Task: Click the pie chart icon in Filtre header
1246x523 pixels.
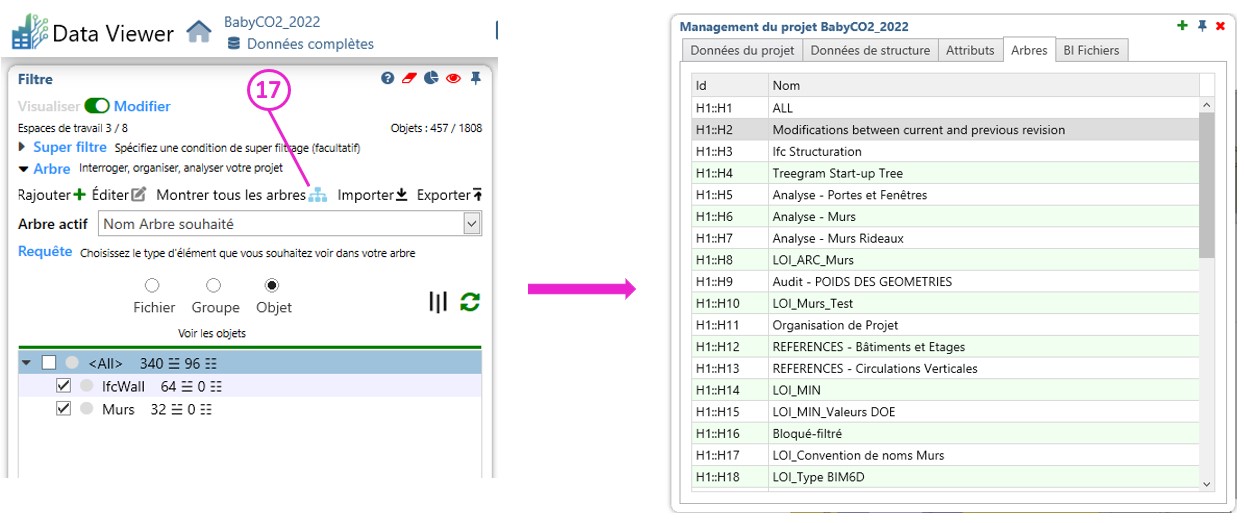Action: coord(431,79)
